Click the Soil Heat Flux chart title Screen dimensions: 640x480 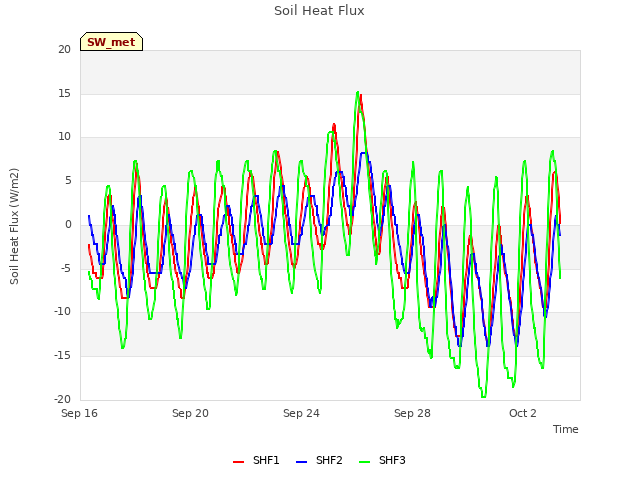pyautogui.click(x=319, y=11)
